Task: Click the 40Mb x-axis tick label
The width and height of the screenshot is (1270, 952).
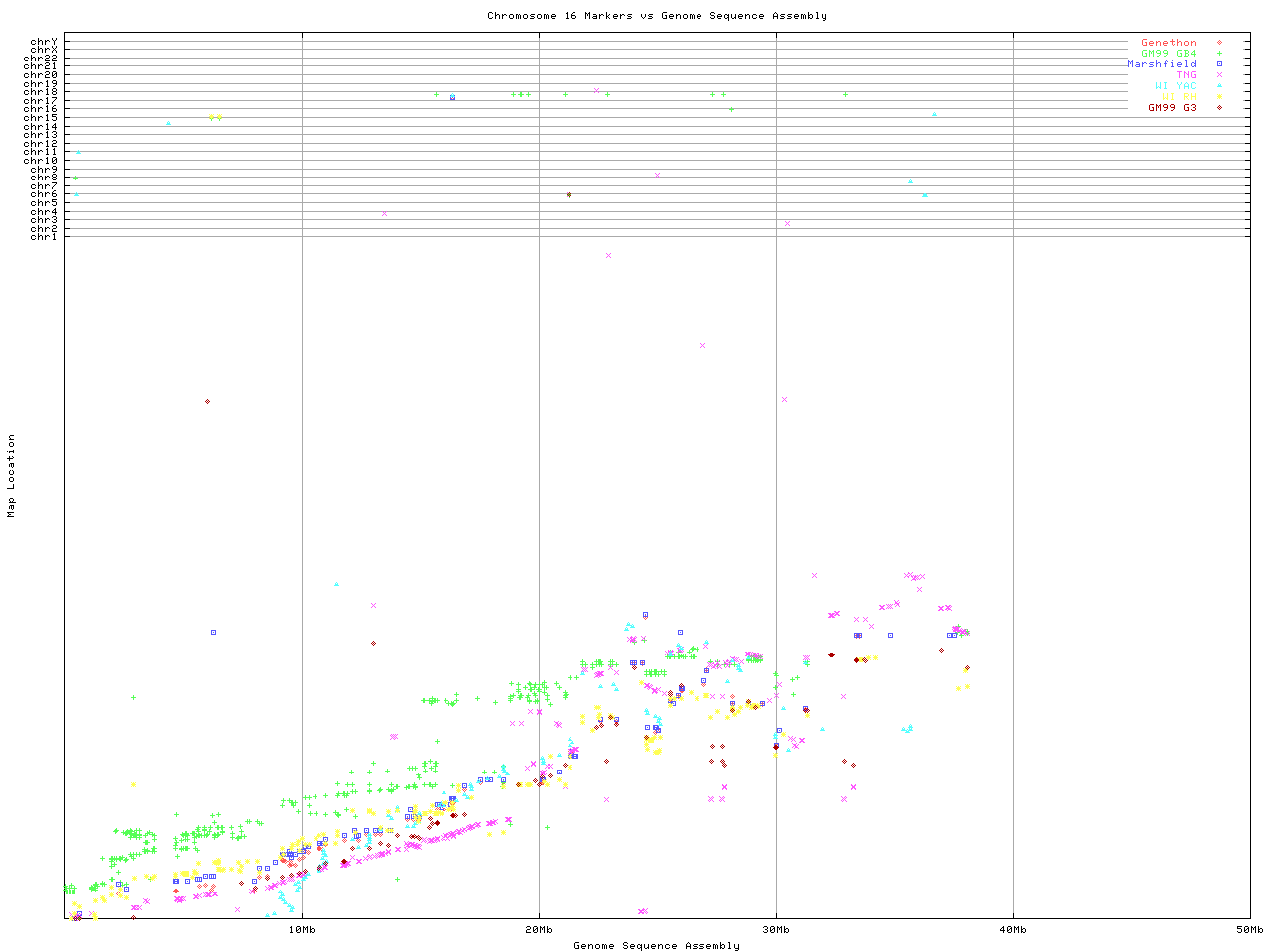Action: 1013,930
